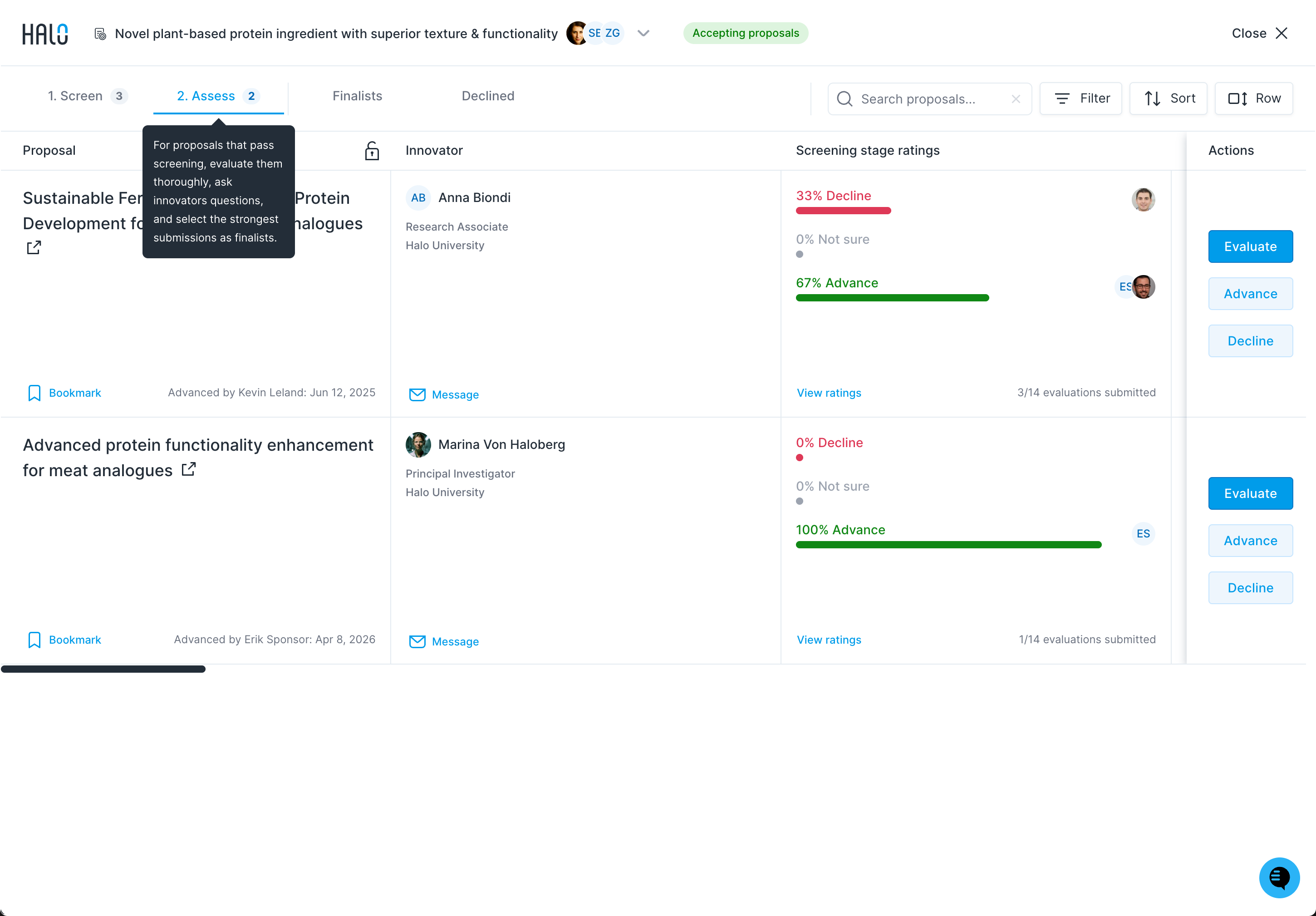Click the Accepting proposals status badge
The image size is (1316, 916).
coord(746,33)
